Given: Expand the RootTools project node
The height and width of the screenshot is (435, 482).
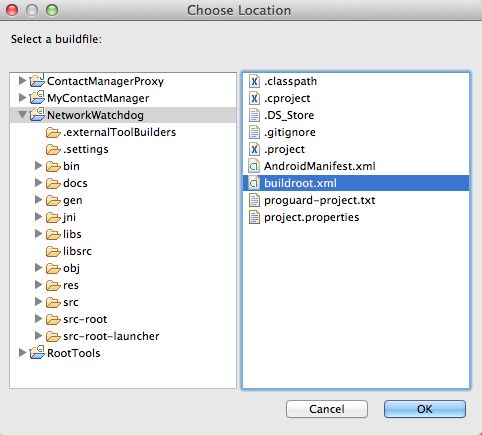Looking at the screenshot, I should pos(22,353).
